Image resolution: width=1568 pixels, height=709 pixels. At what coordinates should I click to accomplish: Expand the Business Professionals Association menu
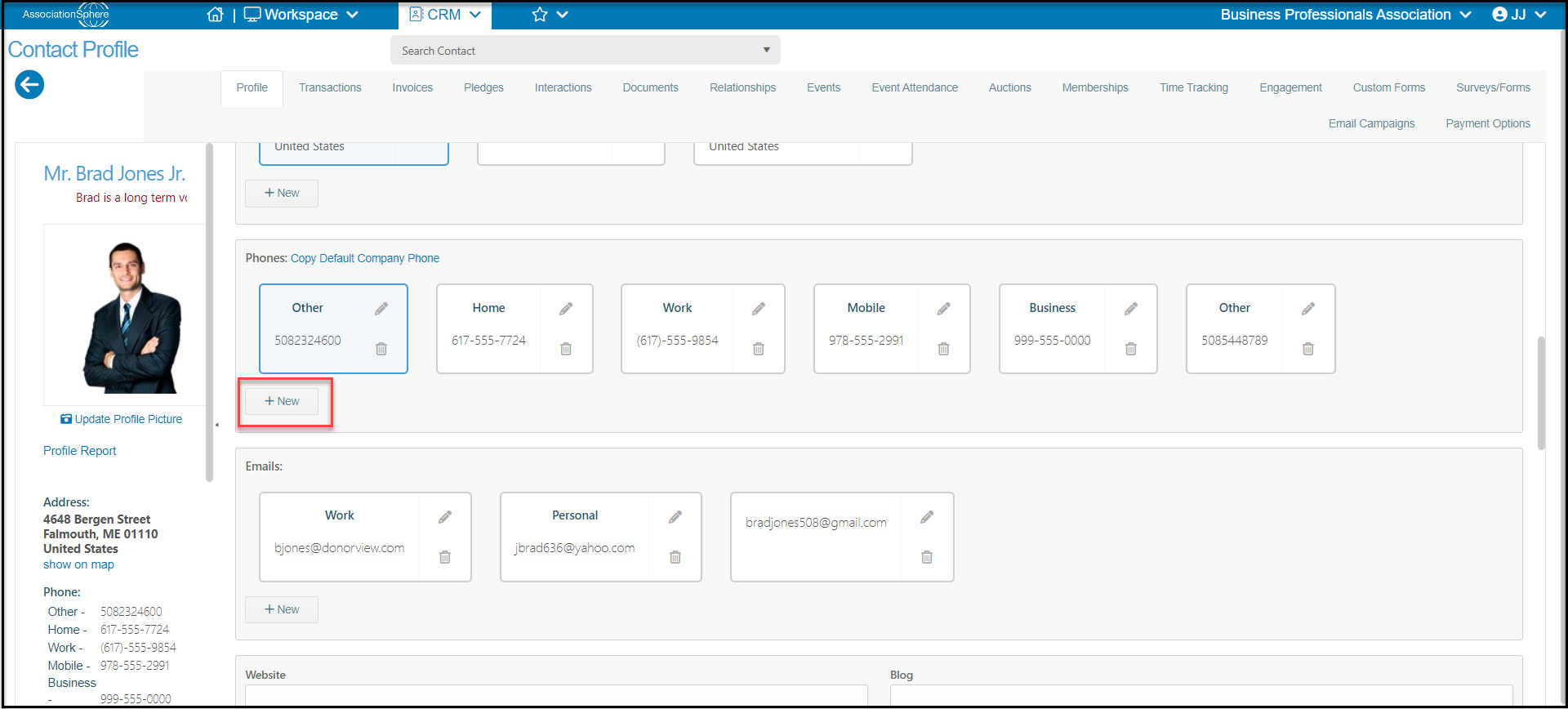[x=1346, y=15]
